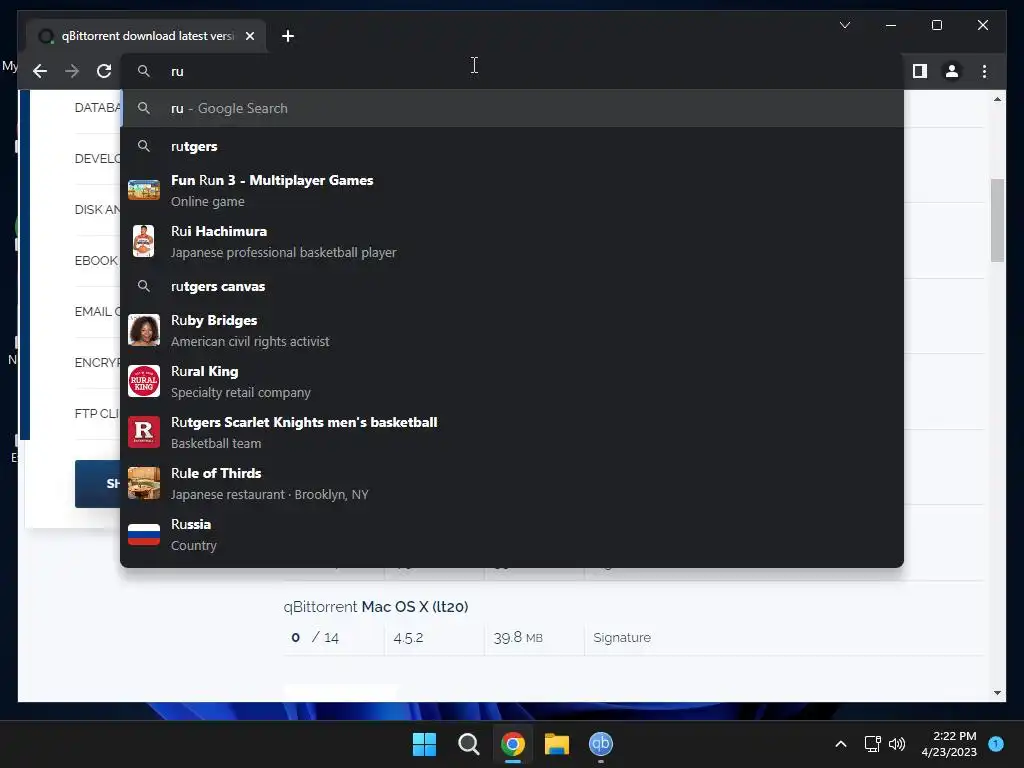Click the forward navigation arrow

pyautogui.click(x=72, y=71)
